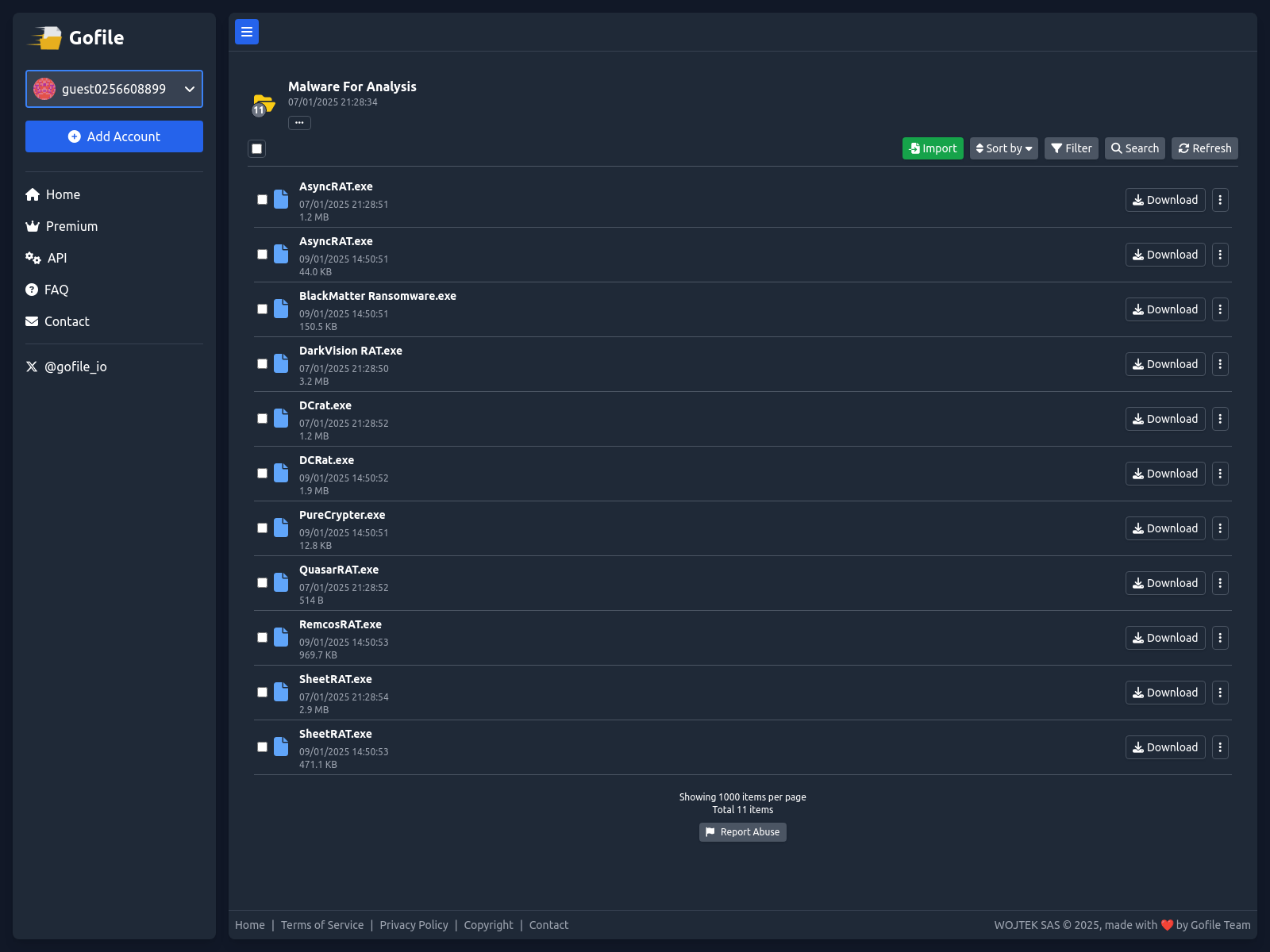Tick the checkbox for QuasarRAT.exe
1270x952 pixels.
point(262,583)
